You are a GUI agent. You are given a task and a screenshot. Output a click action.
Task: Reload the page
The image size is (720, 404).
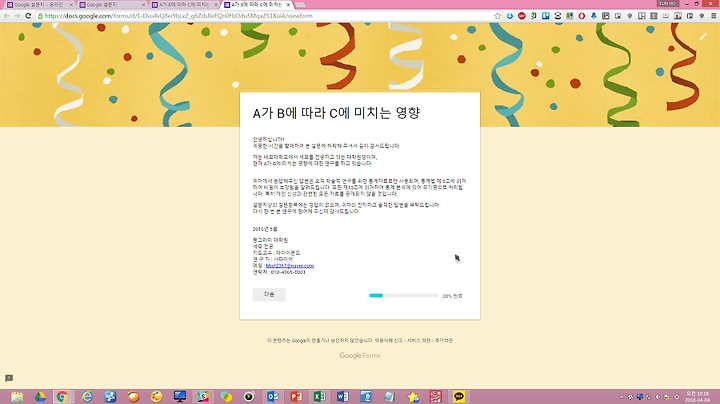tap(28, 16)
